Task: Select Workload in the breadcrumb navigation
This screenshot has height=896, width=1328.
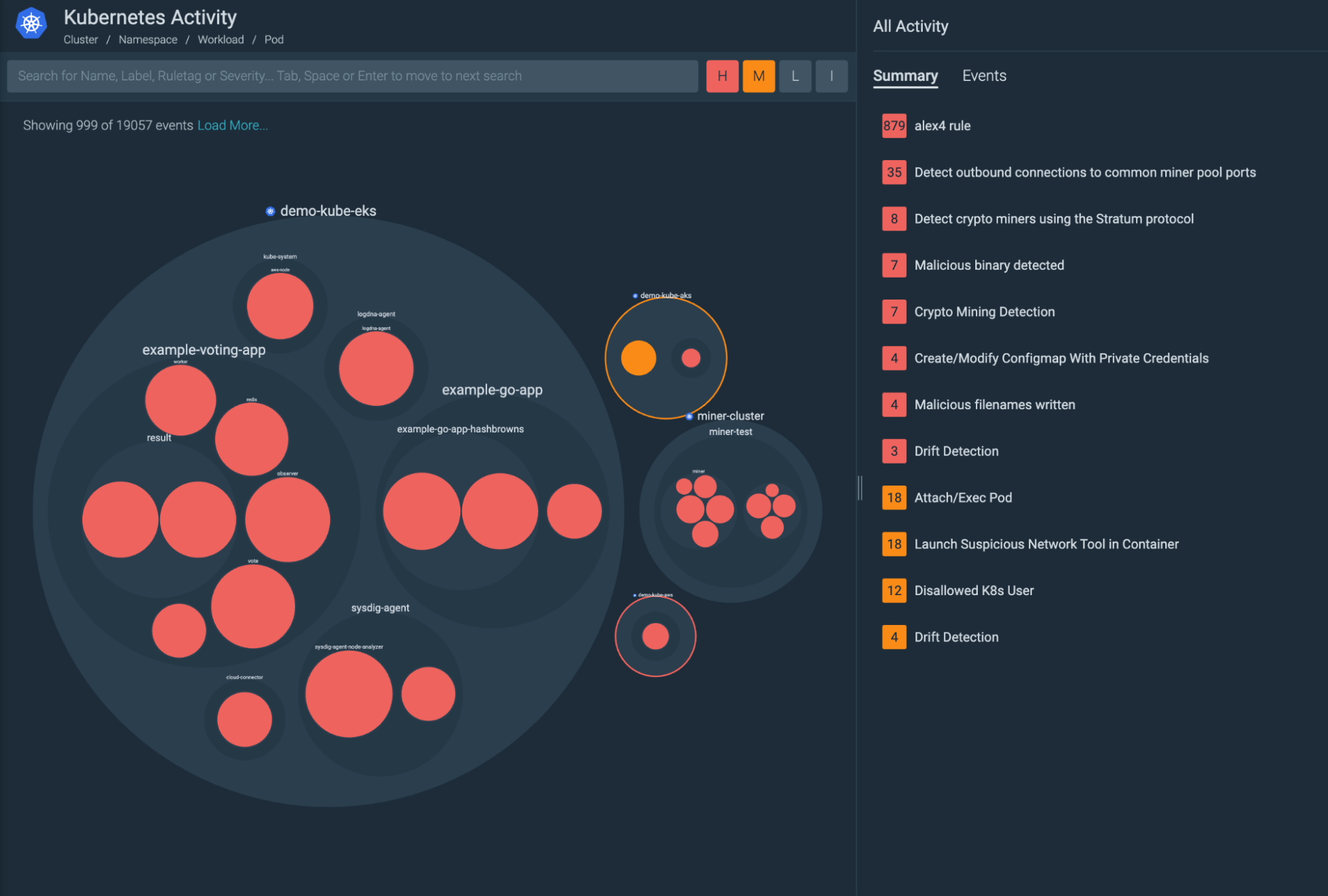Action: pos(220,39)
